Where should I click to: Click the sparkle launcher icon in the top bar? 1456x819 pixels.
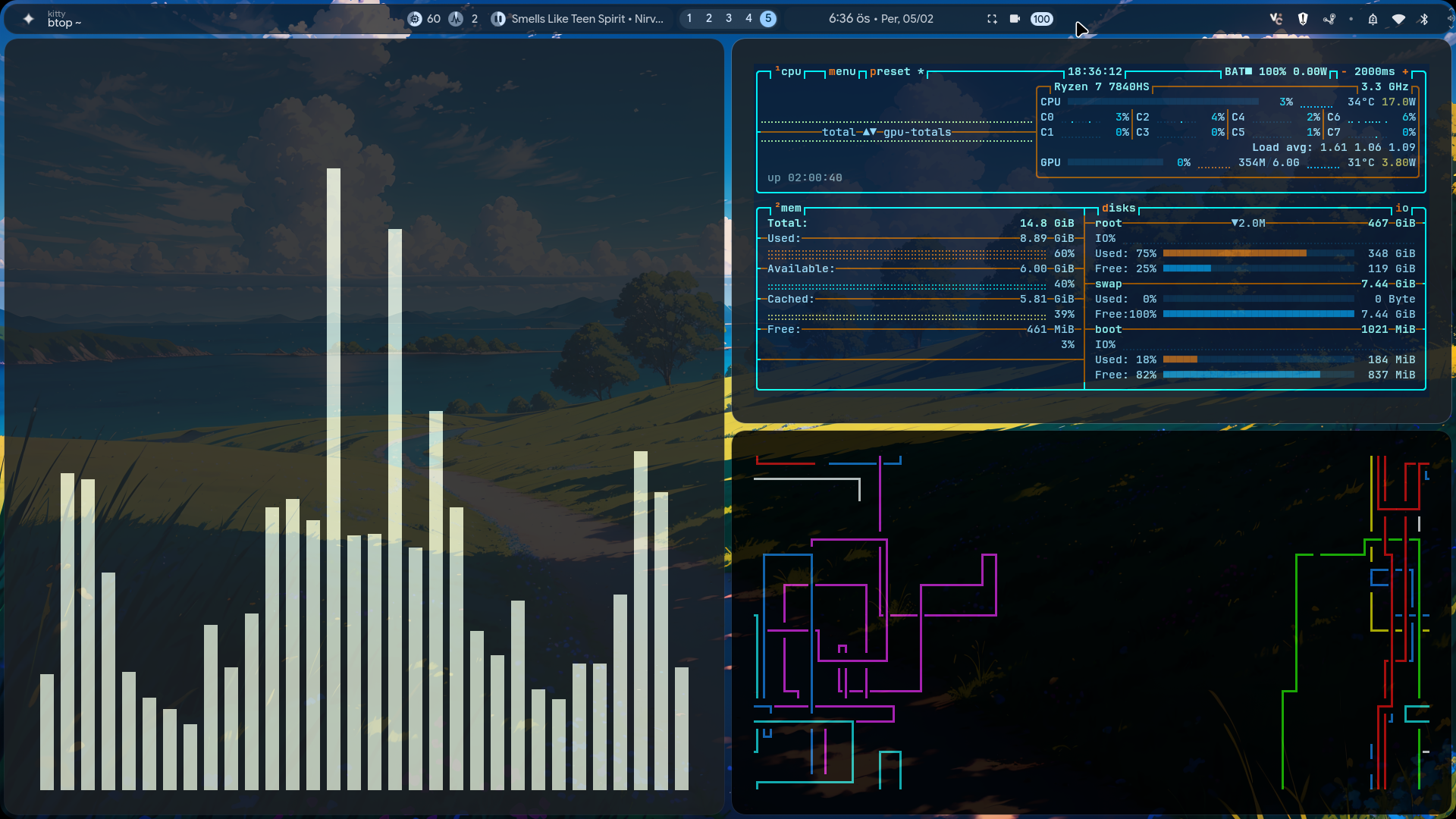tap(28, 19)
